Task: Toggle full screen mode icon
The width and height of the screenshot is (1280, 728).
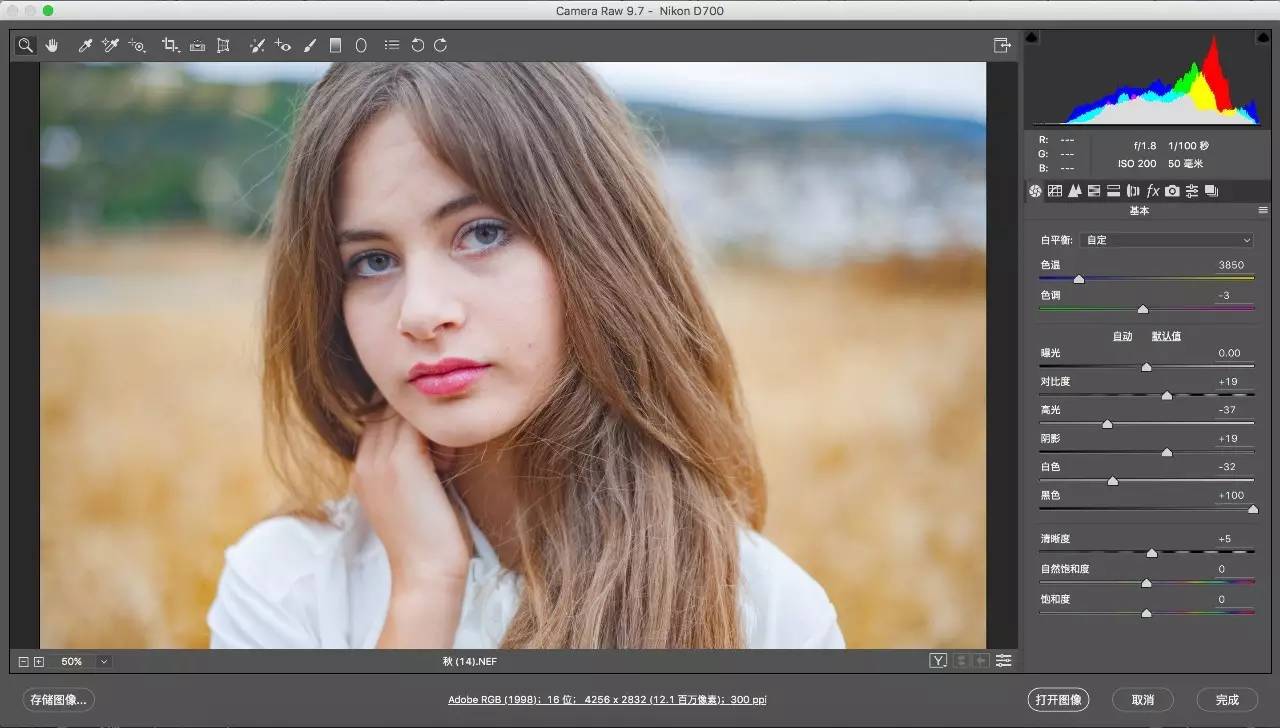Action: (1001, 45)
